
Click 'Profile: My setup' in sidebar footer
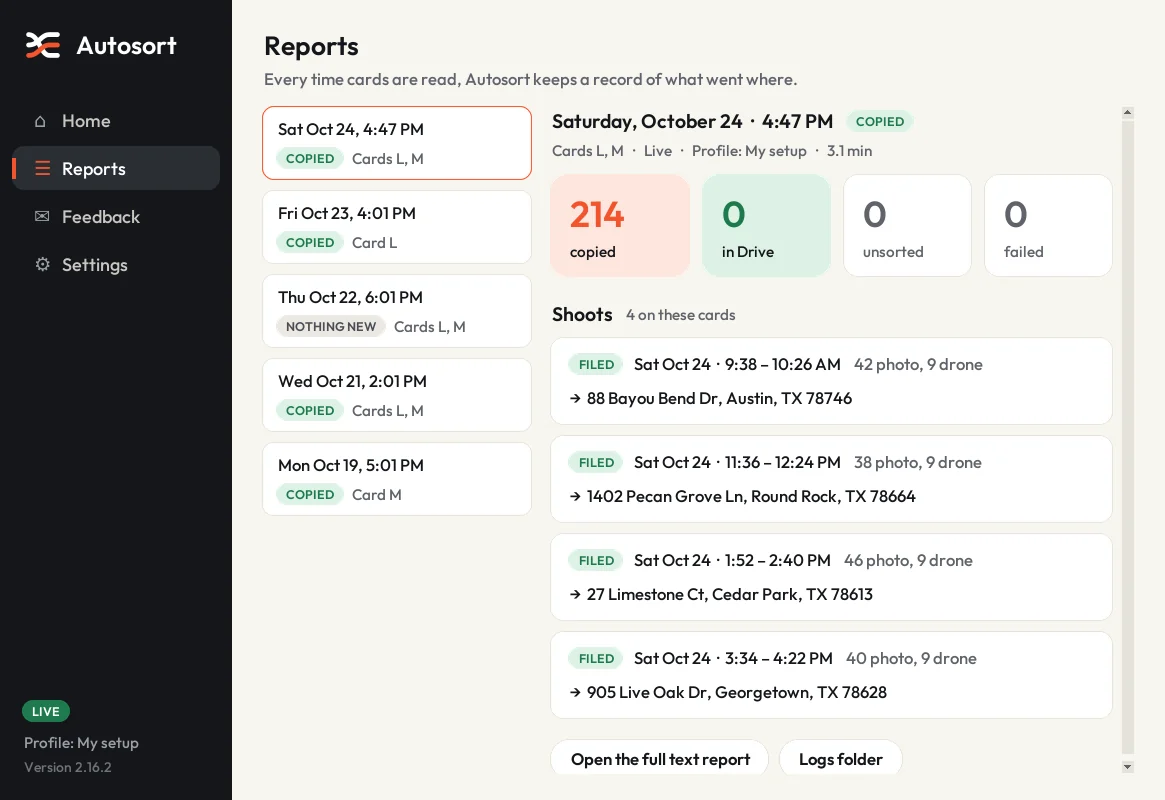[x=81, y=743]
